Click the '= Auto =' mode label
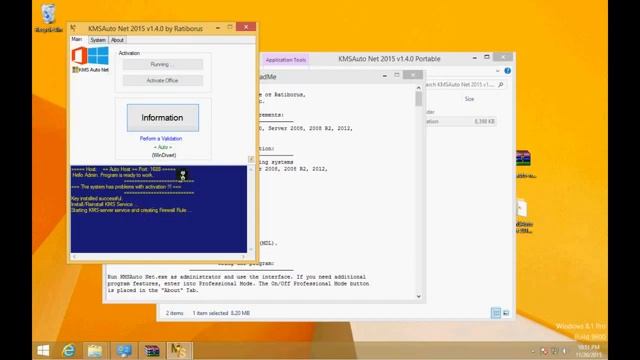The image size is (640, 360). 163,147
